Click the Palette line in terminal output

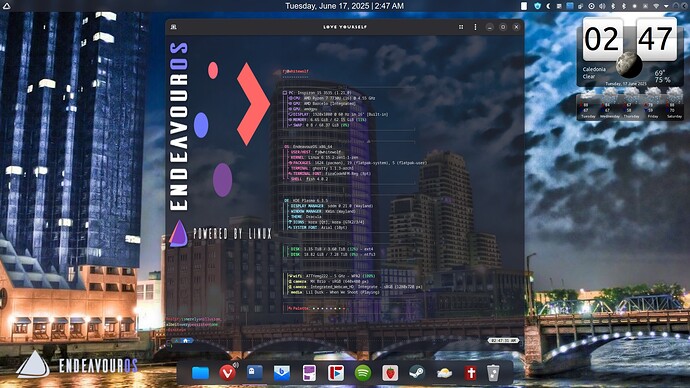tap(316, 308)
